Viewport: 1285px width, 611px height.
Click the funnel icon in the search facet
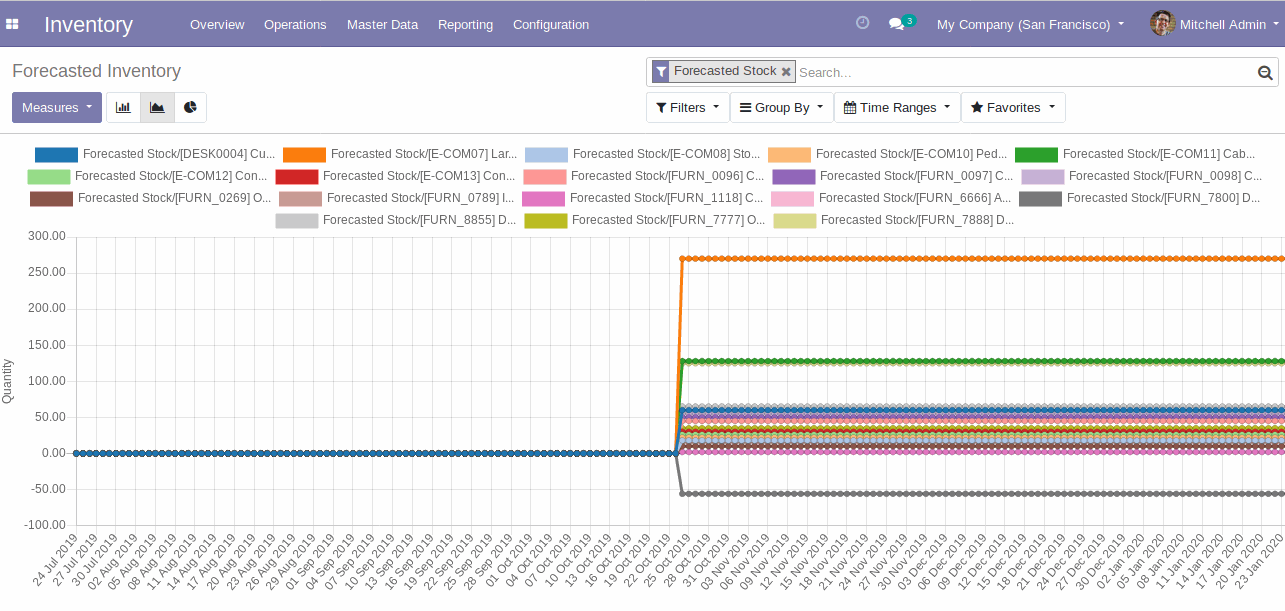pyautogui.click(x=661, y=72)
